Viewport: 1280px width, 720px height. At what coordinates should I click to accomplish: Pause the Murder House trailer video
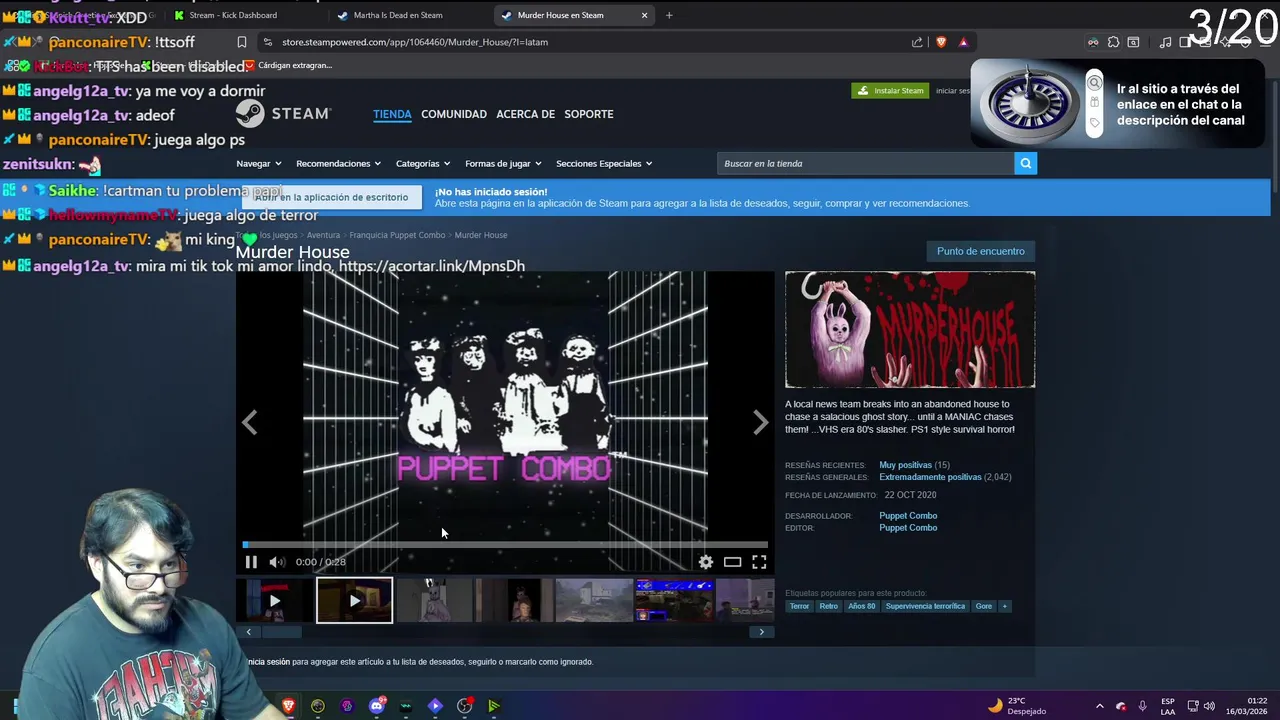(251, 562)
